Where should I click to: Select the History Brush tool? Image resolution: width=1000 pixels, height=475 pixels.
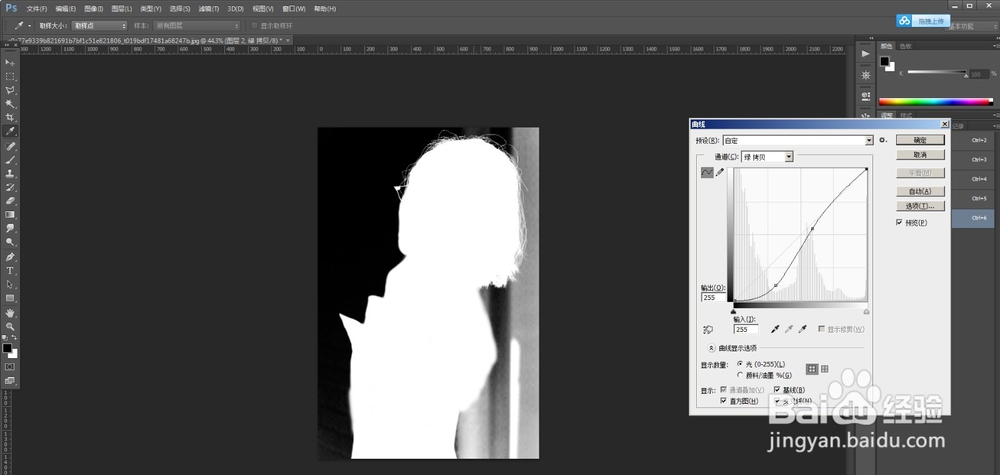[x=10, y=187]
